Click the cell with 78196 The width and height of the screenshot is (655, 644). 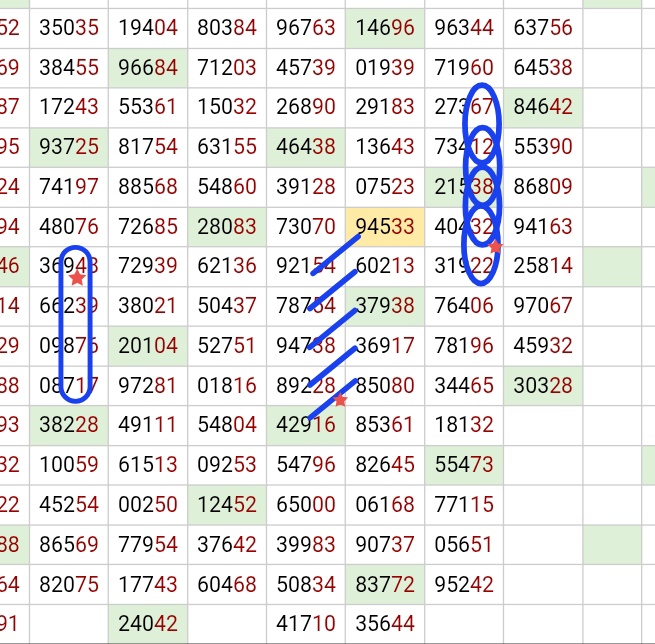tap(464, 346)
